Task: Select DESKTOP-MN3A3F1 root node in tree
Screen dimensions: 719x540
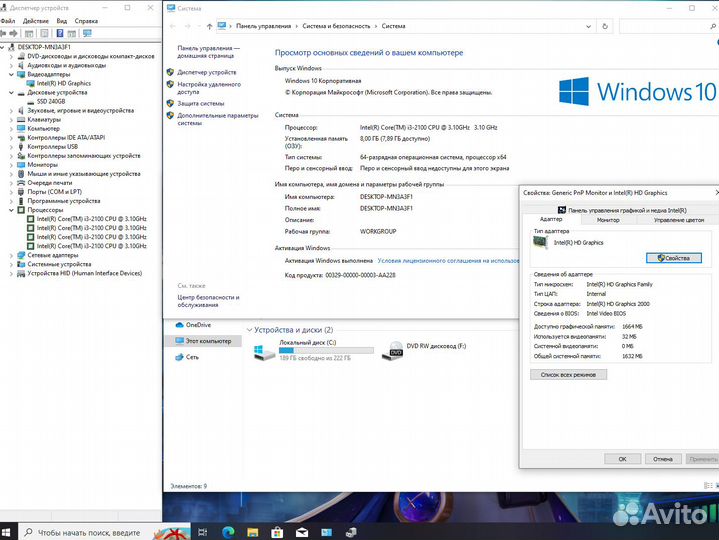Action: point(44,47)
